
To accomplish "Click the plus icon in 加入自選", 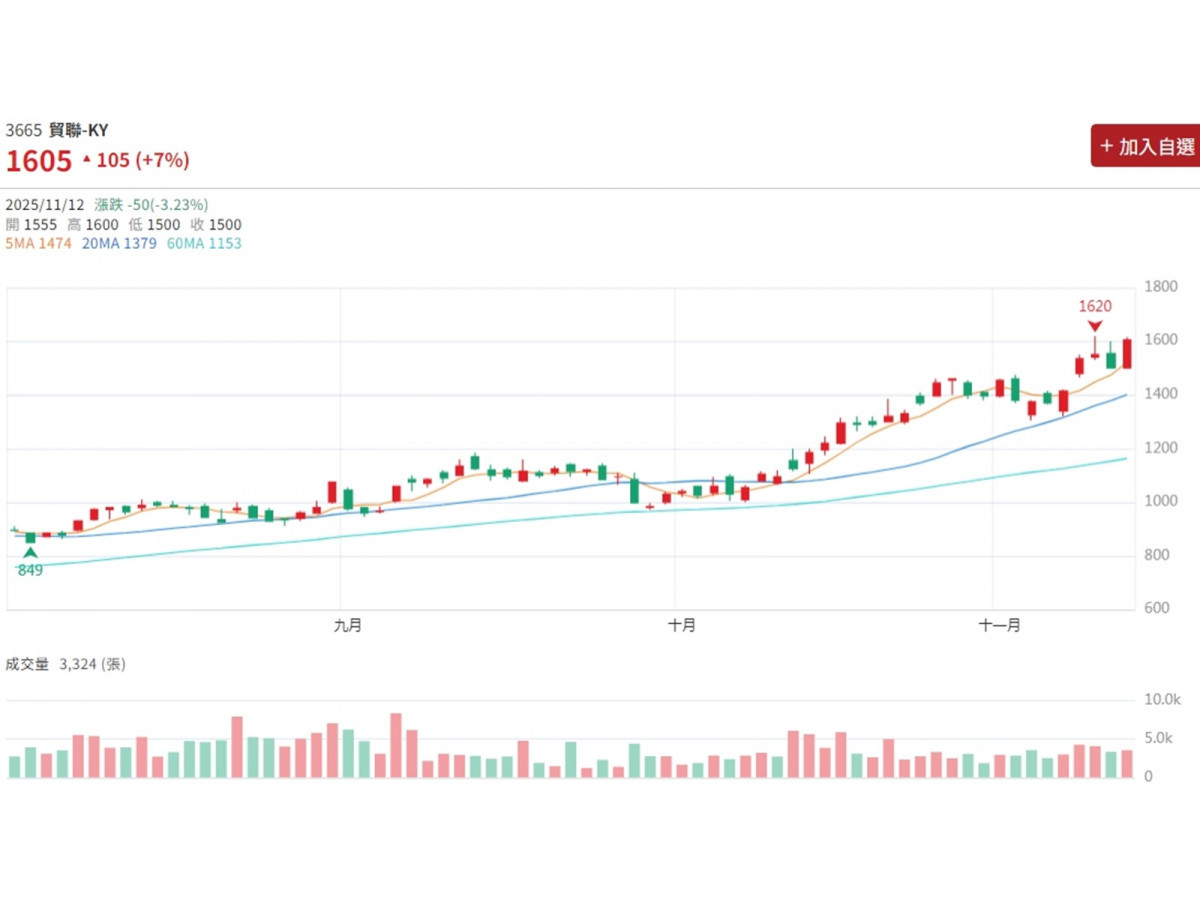I will point(1106,147).
